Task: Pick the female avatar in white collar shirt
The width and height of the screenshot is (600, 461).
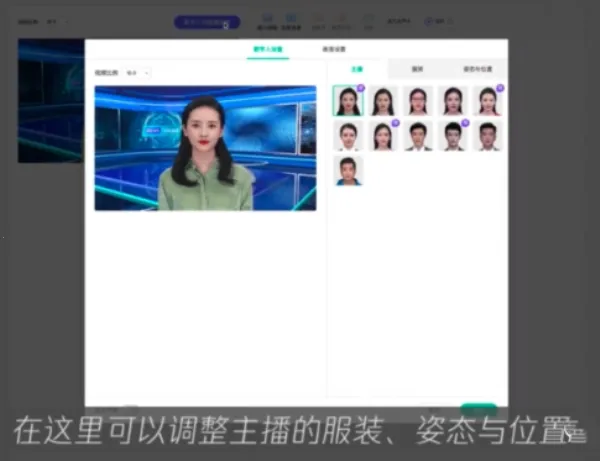Action: (348, 136)
